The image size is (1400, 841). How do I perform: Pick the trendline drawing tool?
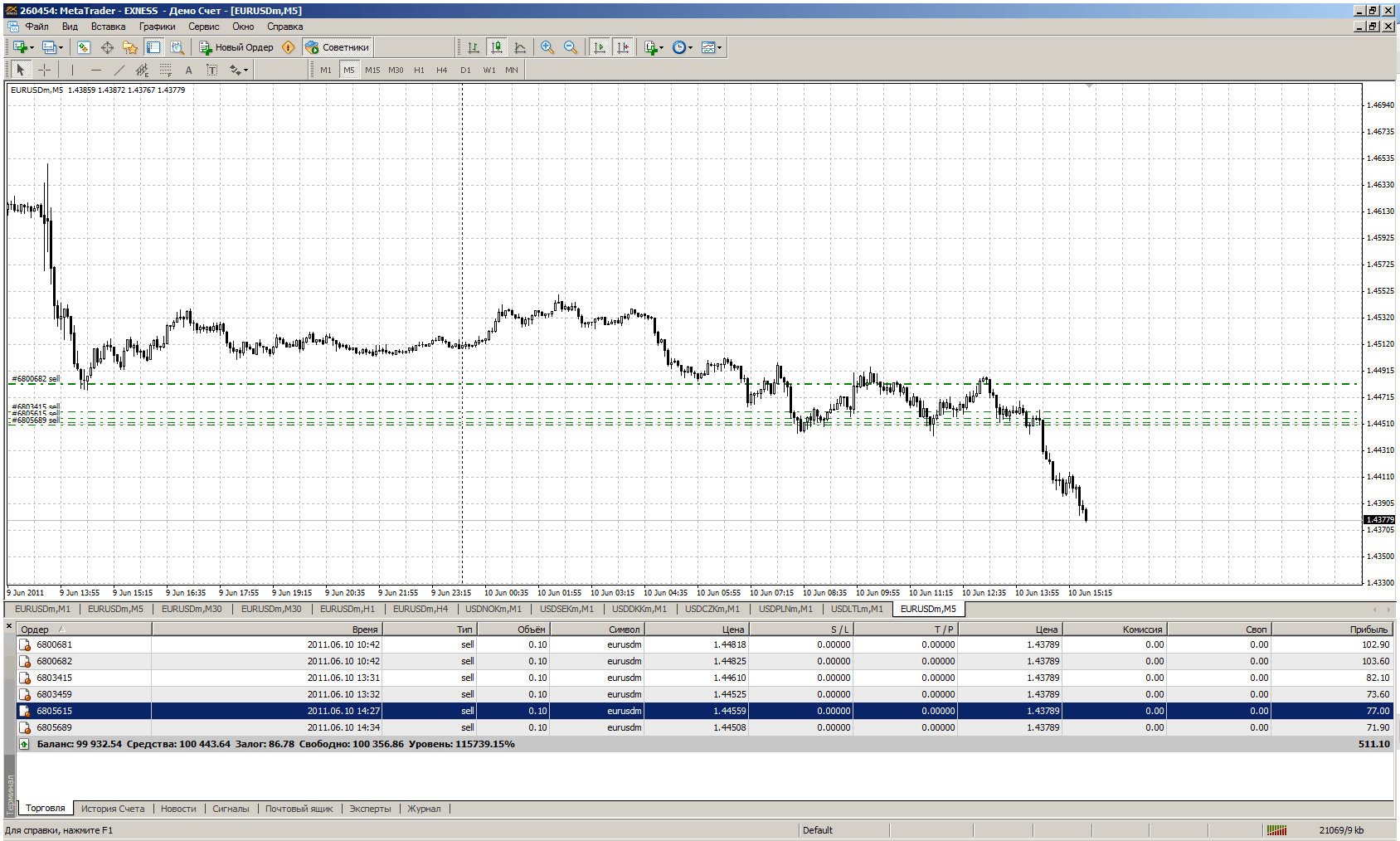point(119,70)
